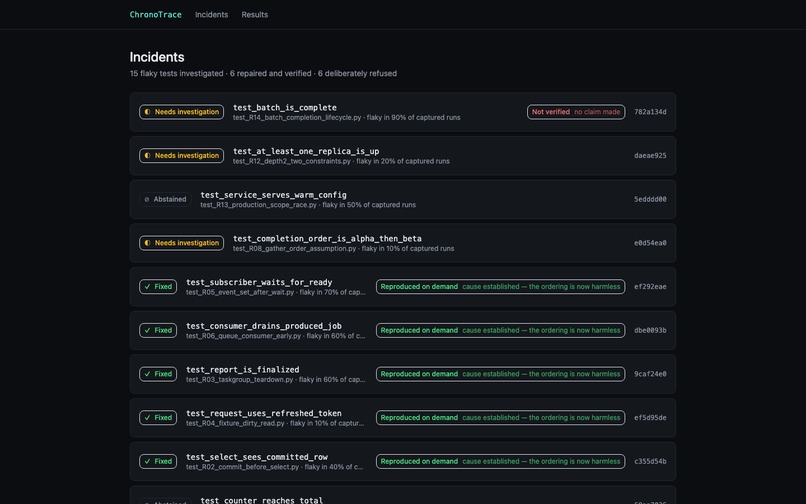The height and width of the screenshot is (504, 806).
Task: Click the 15 flaky tests investigated summary
Action: tap(176, 74)
